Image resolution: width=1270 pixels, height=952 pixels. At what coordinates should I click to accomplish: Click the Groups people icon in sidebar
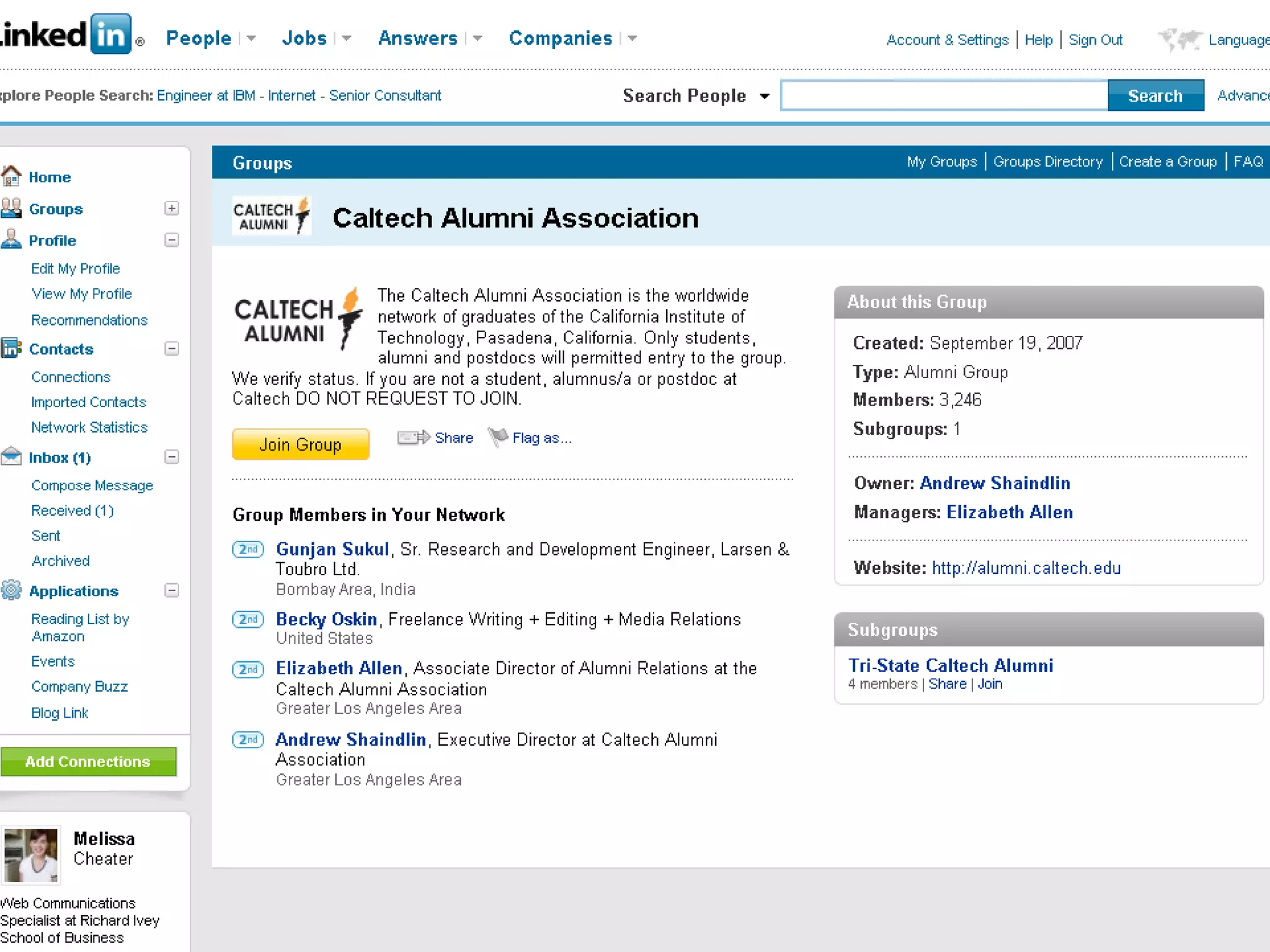pyautogui.click(x=11, y=208)
